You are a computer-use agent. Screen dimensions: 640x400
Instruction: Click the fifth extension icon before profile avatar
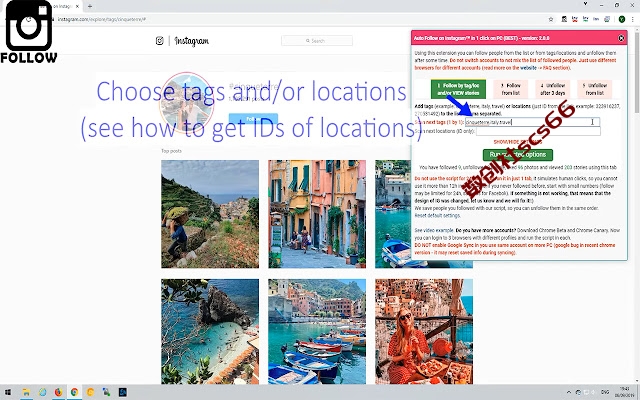tap(607, 19)
